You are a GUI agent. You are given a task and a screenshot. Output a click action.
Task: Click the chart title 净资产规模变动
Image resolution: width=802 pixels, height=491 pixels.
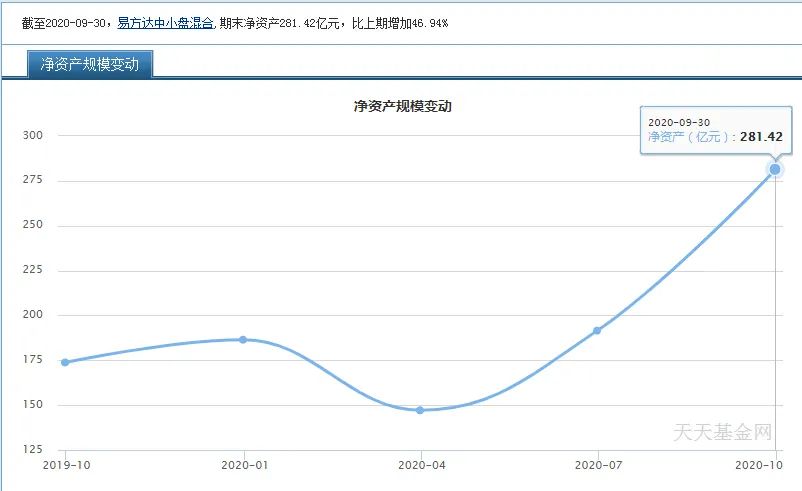tap(403, 106)
